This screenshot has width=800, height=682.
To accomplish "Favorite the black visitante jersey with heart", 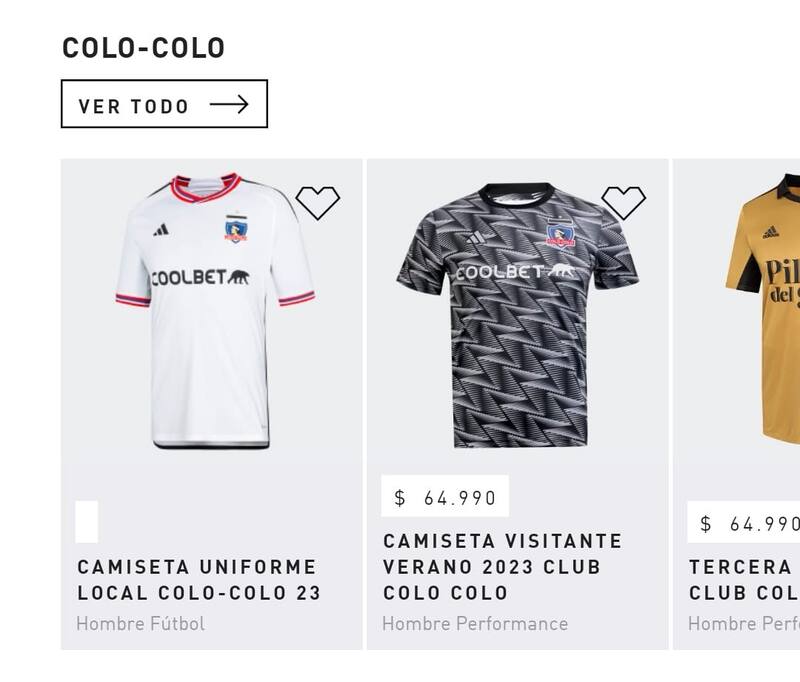I will tap(624, 202).
